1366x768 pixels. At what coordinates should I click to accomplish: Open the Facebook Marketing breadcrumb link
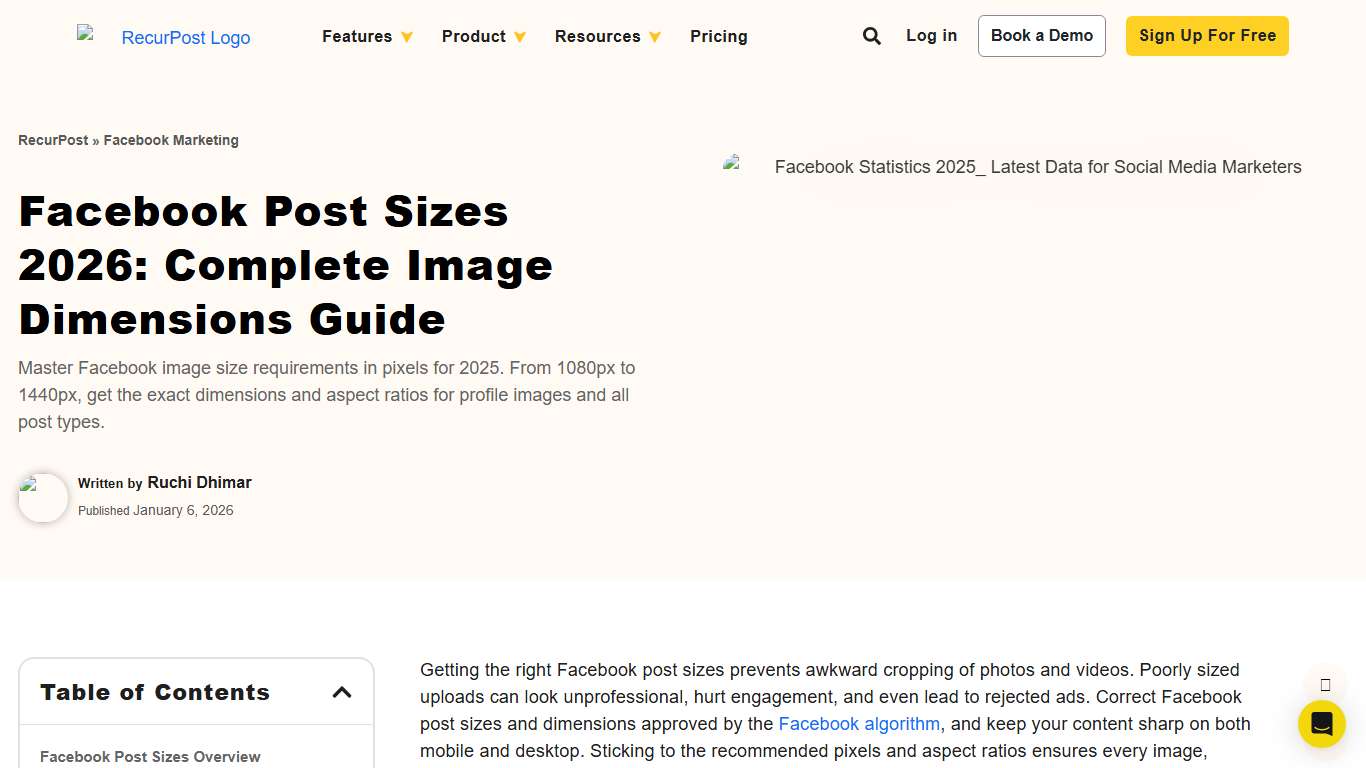171,140
